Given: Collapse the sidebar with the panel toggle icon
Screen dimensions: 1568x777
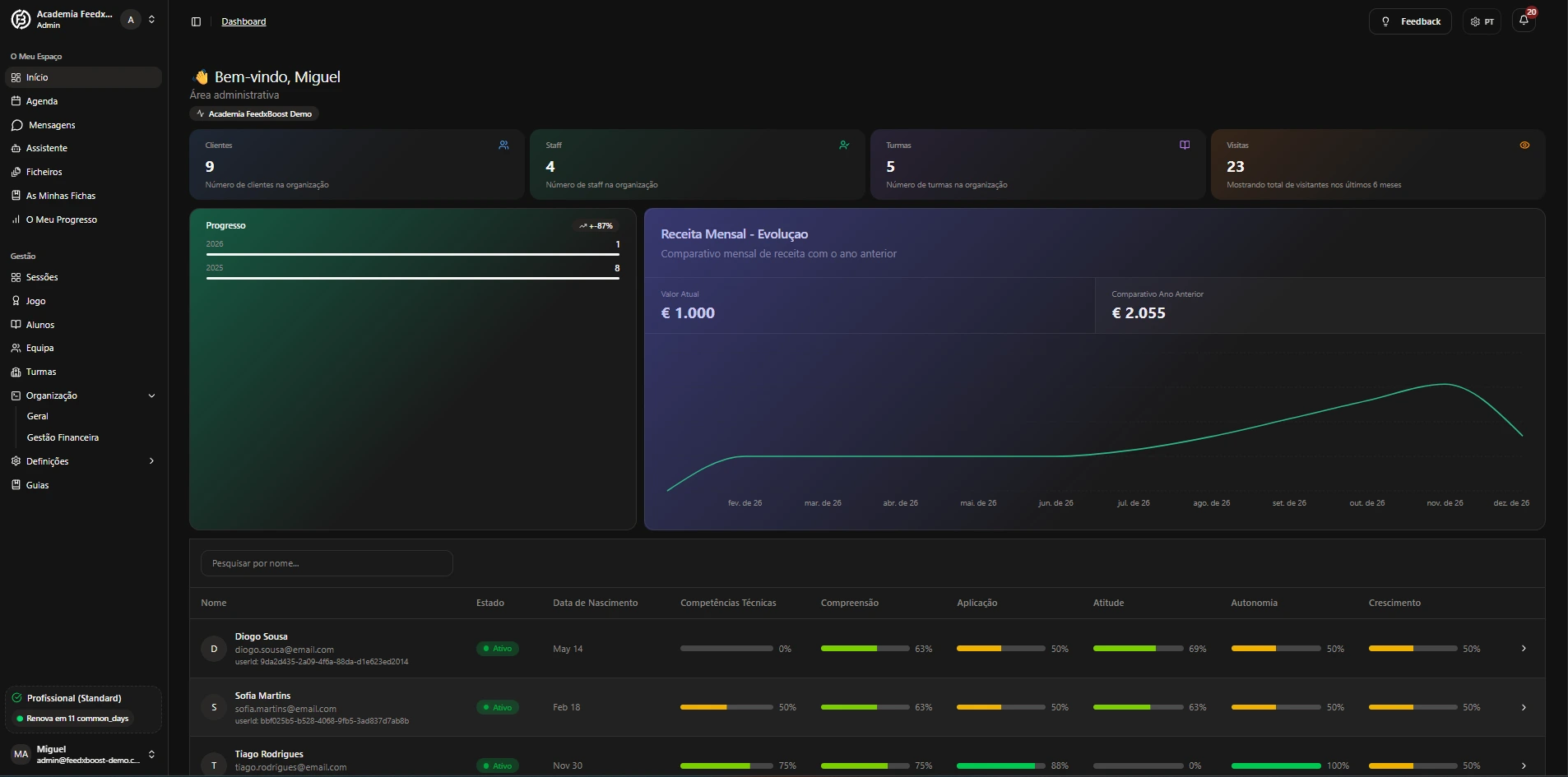Looking at the screenshot, I should pyautogui.click(x=196, y=21).
